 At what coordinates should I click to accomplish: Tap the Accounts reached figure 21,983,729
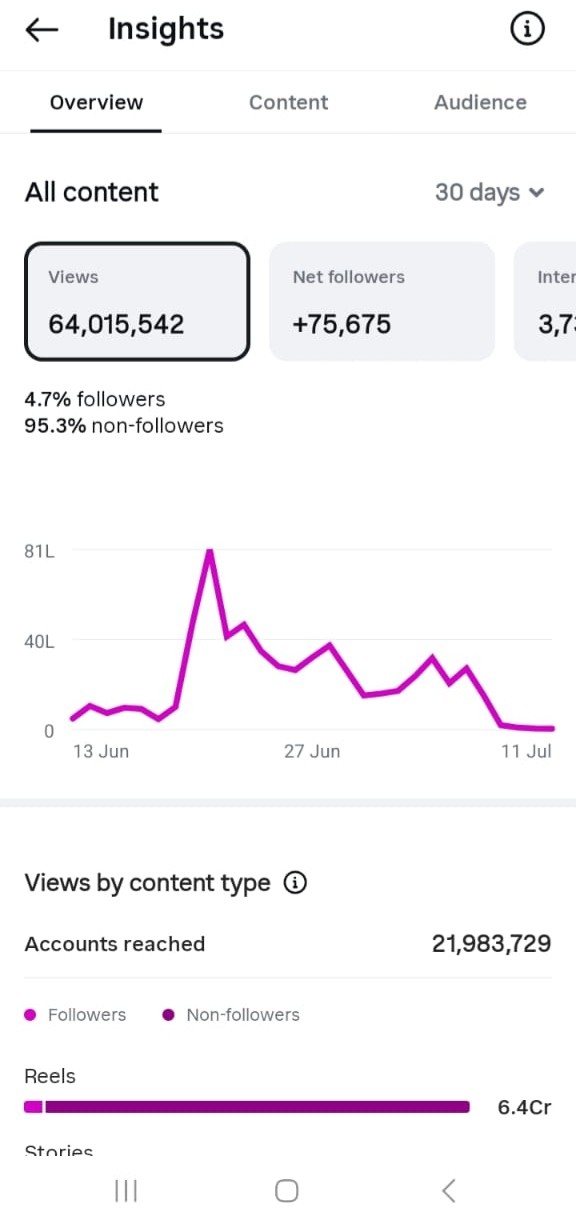click(491, 943)
